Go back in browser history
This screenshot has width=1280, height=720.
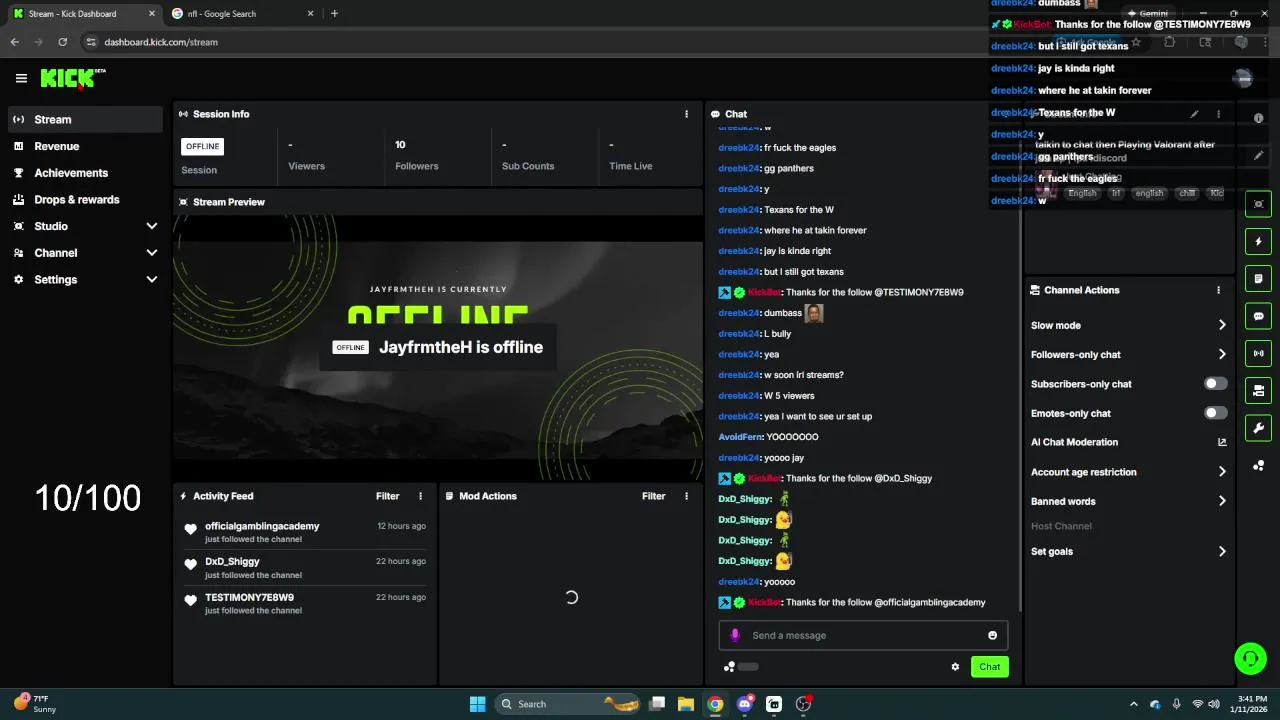(14, 42)
